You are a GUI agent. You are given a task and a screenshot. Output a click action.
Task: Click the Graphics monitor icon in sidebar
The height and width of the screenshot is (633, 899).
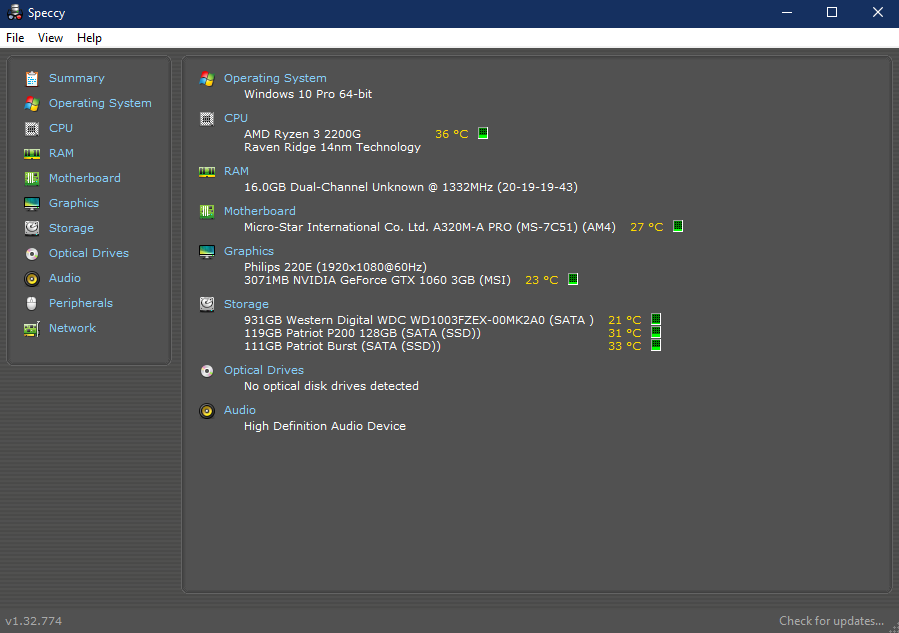pos(31,203)
